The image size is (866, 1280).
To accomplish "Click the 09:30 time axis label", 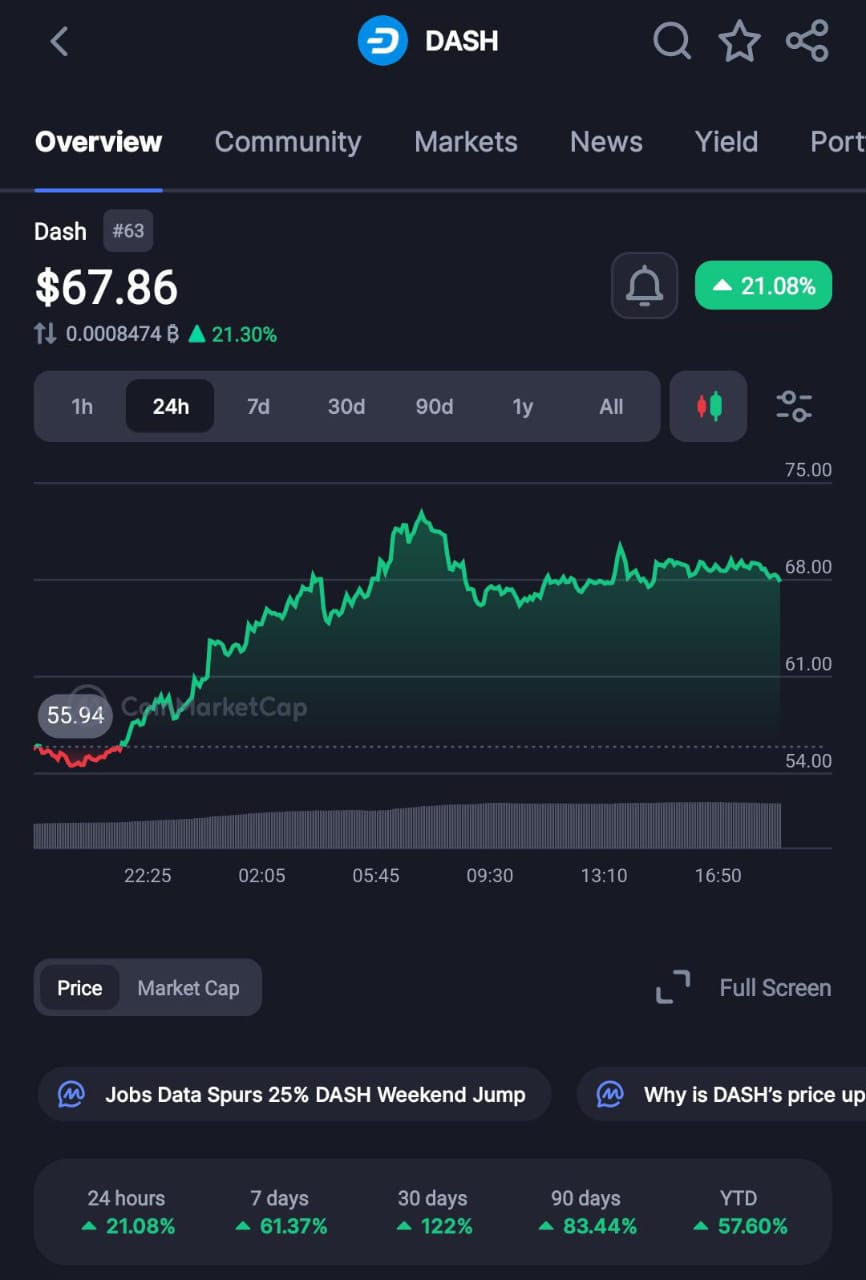I will (x=489, y=876).
